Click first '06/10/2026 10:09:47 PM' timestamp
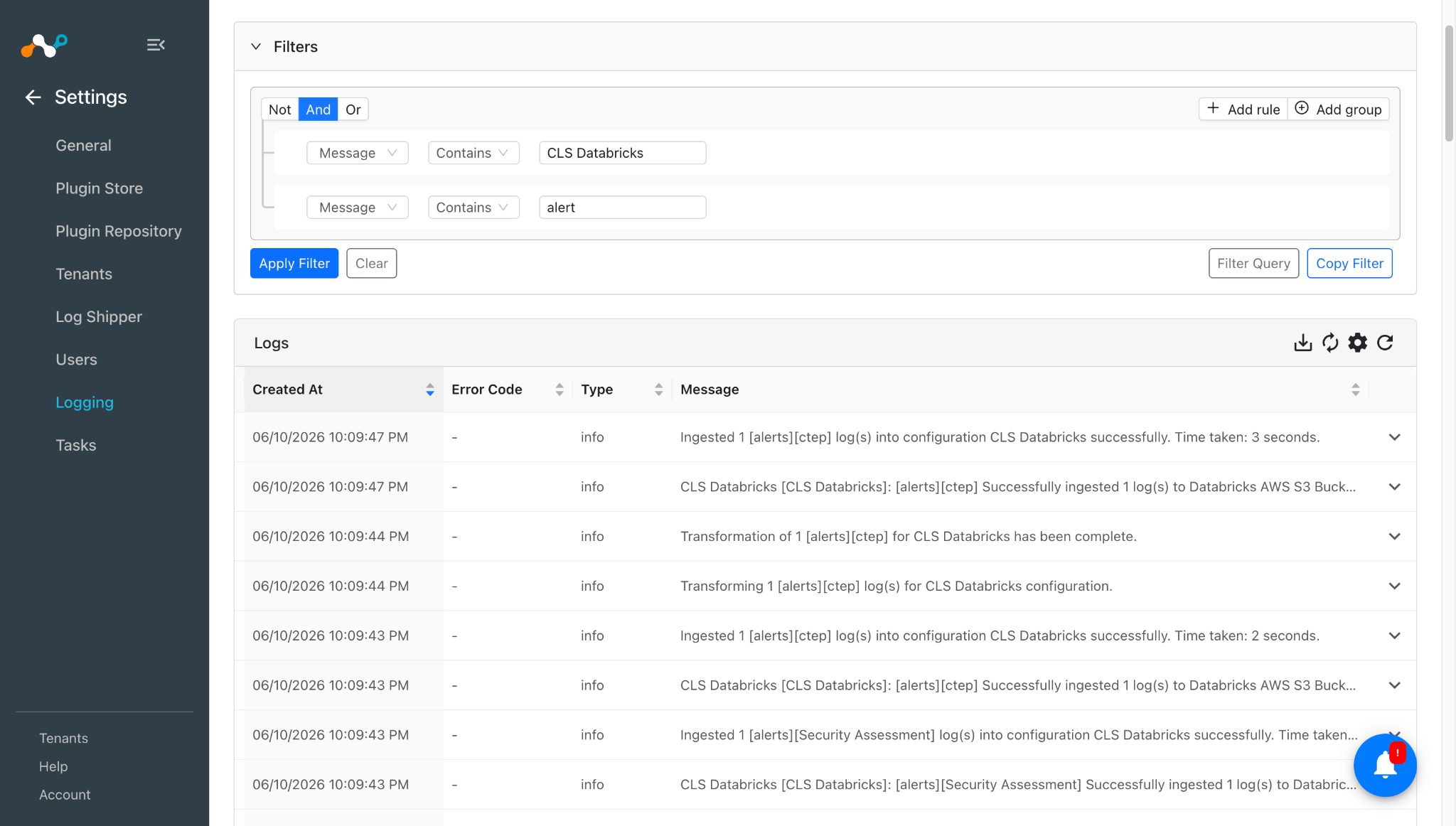Image resolution: width=1456 pixels, height=826 pixels. click(330, 437)
